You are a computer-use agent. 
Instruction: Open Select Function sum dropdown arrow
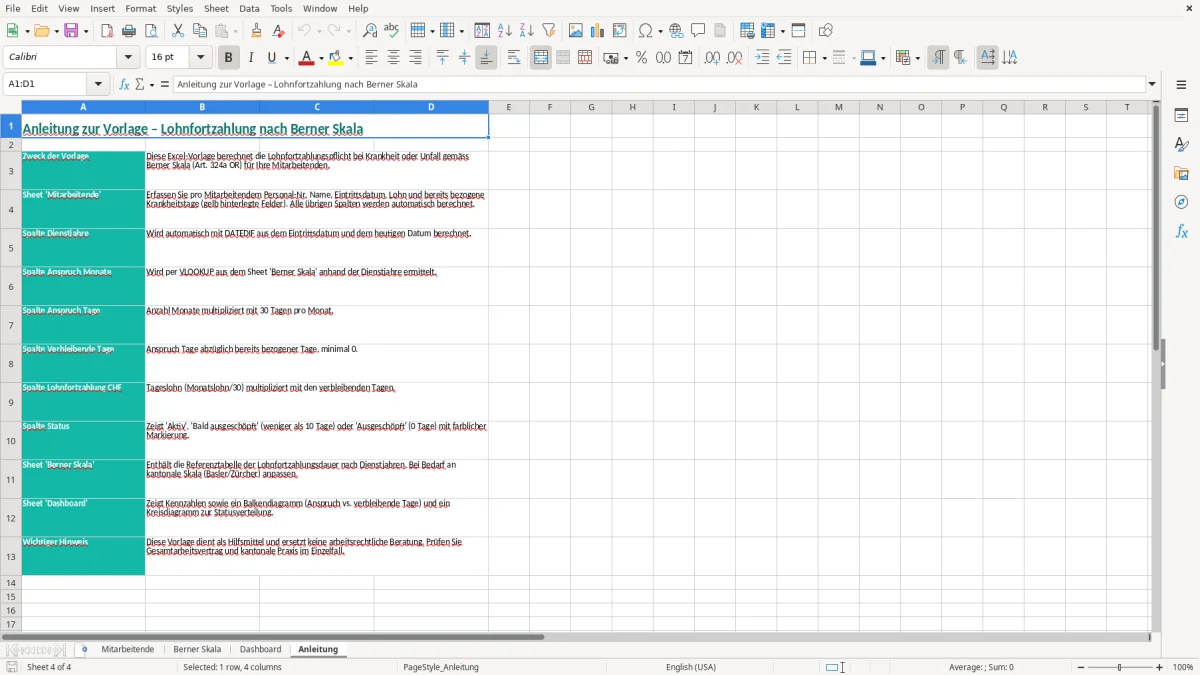click(152, 85)
